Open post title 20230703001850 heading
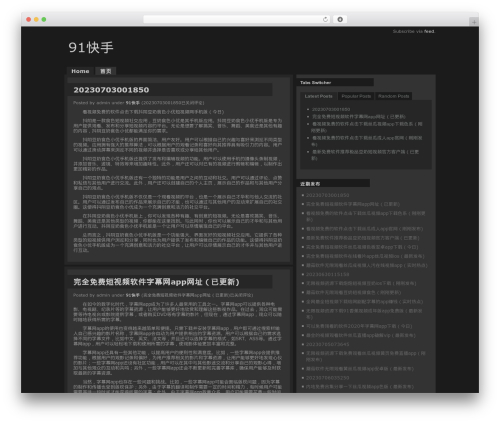Screen dimensions: 500x423 point(111,90)
